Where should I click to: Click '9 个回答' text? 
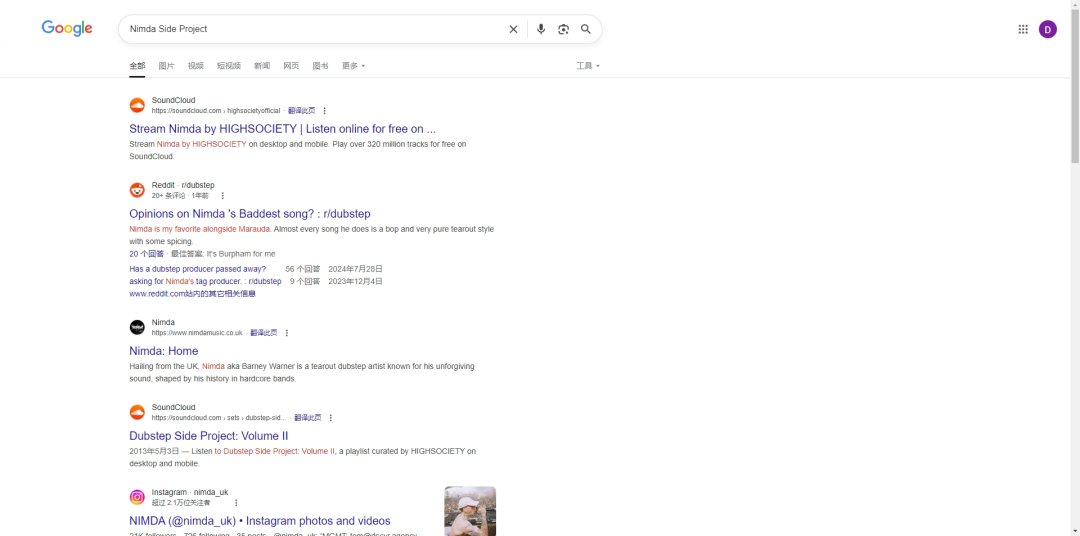click(x=305, y=281)
